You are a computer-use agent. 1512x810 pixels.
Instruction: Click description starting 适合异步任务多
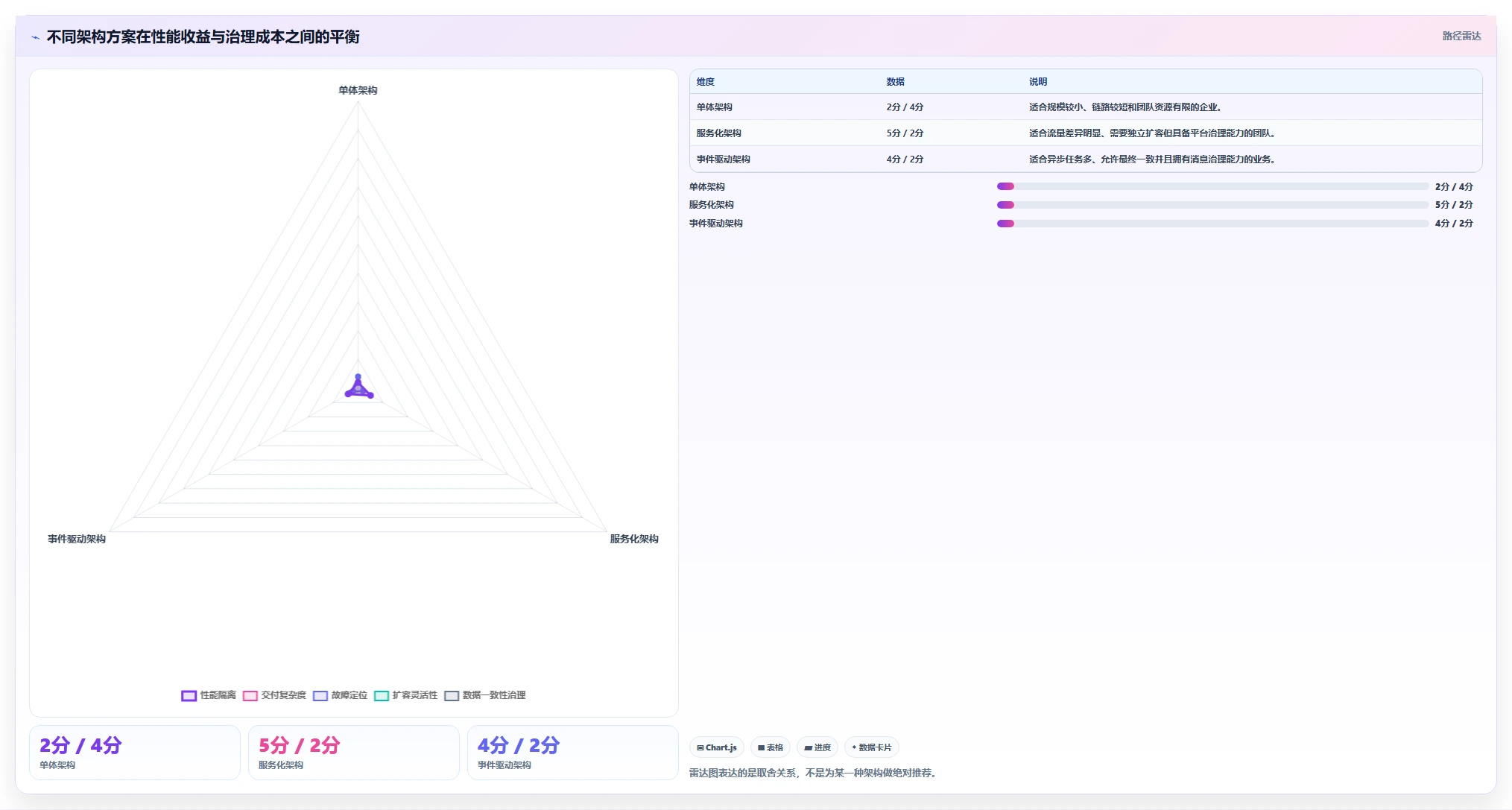pyautogui.click(x=1153, y=159)
